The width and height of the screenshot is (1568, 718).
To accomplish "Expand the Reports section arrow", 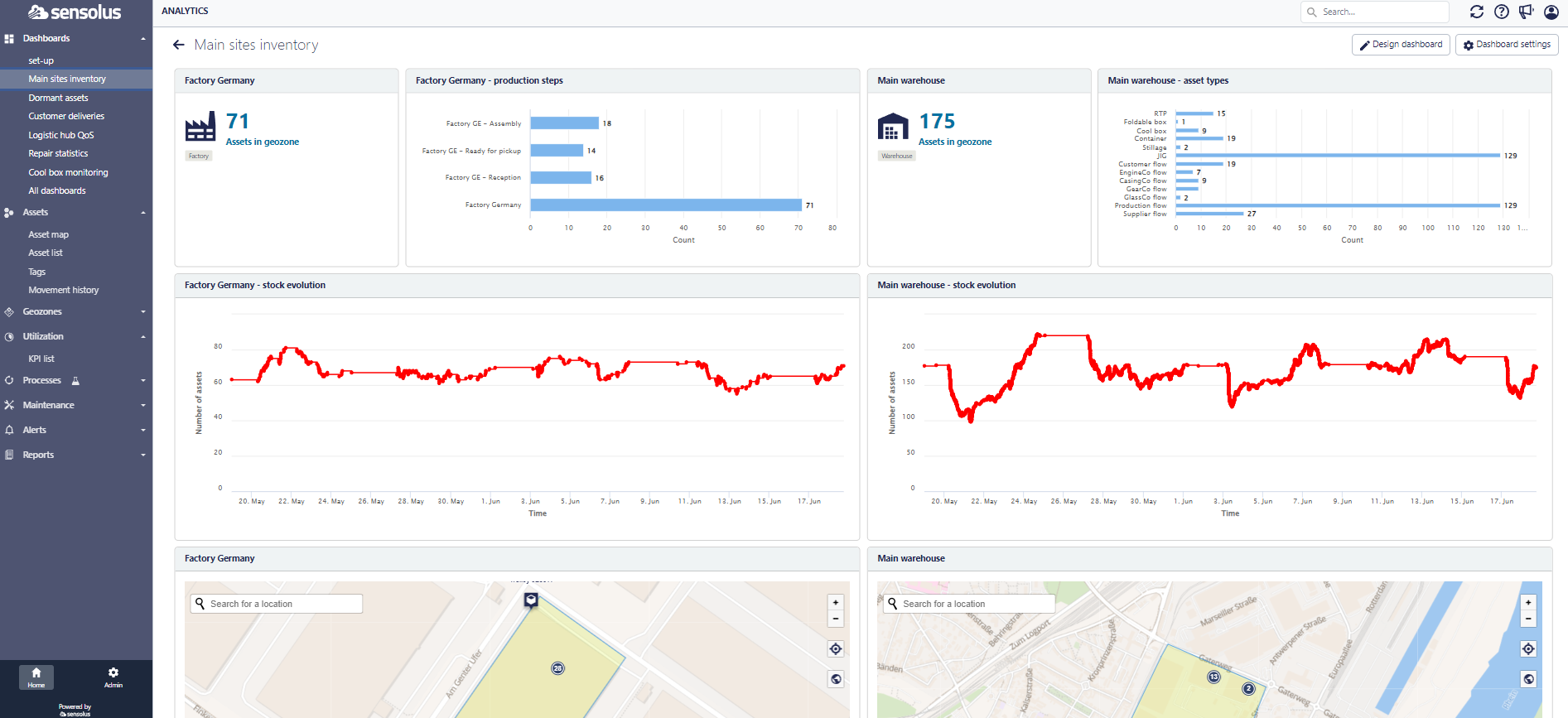I will coord(143,455).
